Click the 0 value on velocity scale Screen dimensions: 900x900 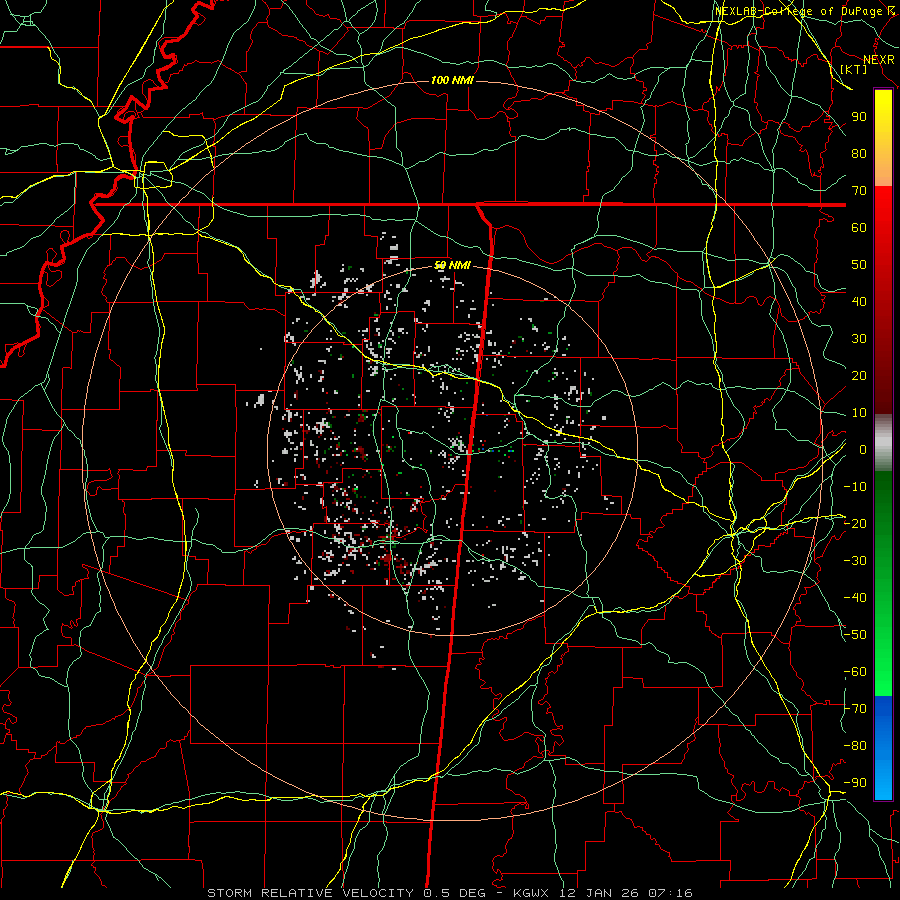863,449
